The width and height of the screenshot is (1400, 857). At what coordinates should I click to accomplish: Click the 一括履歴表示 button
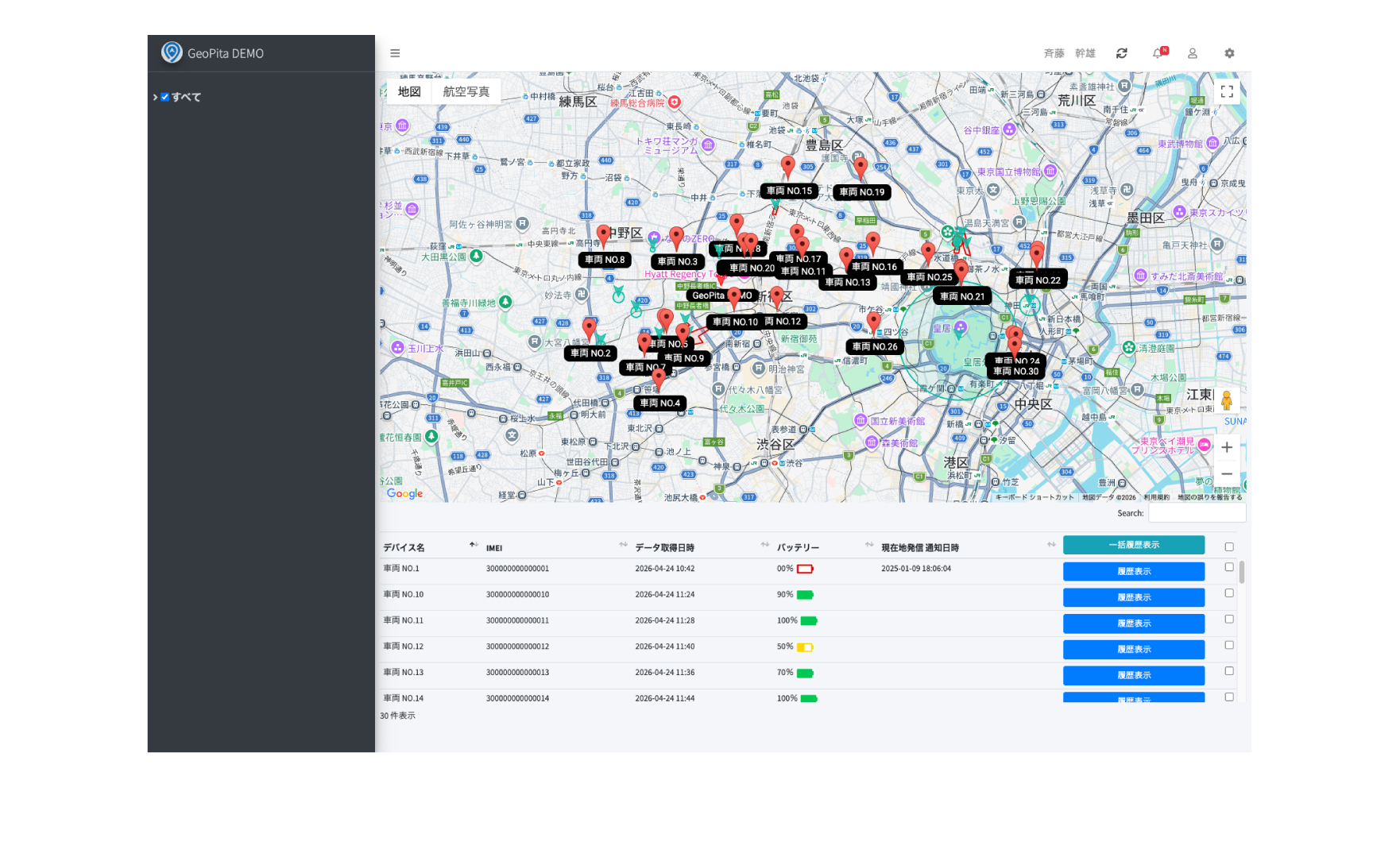[x=1133, y=545]
